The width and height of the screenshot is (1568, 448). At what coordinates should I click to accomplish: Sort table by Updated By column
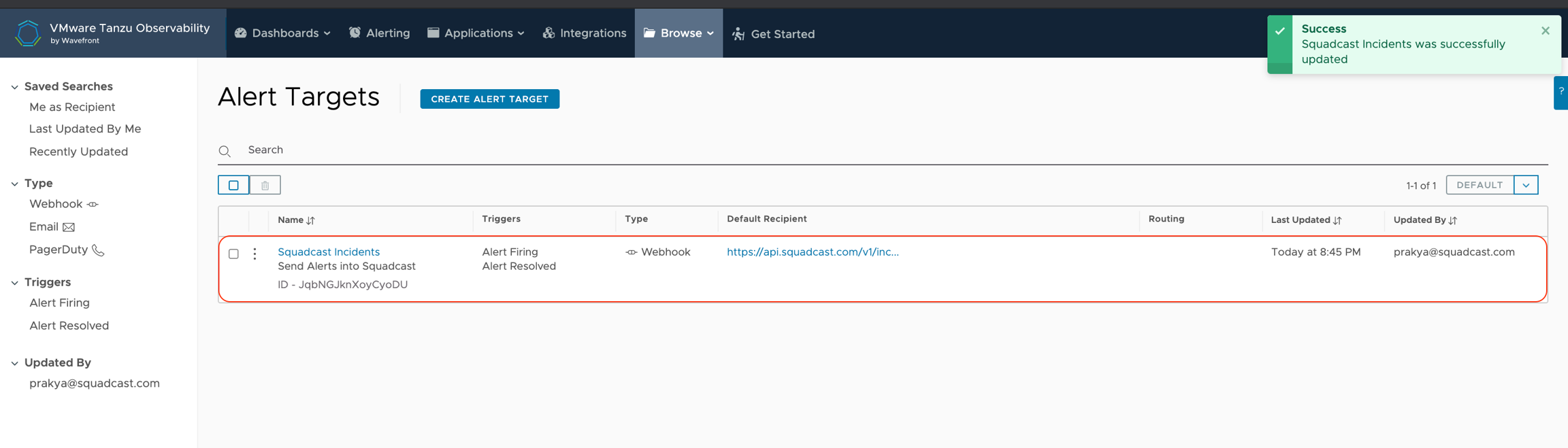tap(1425, 220)
